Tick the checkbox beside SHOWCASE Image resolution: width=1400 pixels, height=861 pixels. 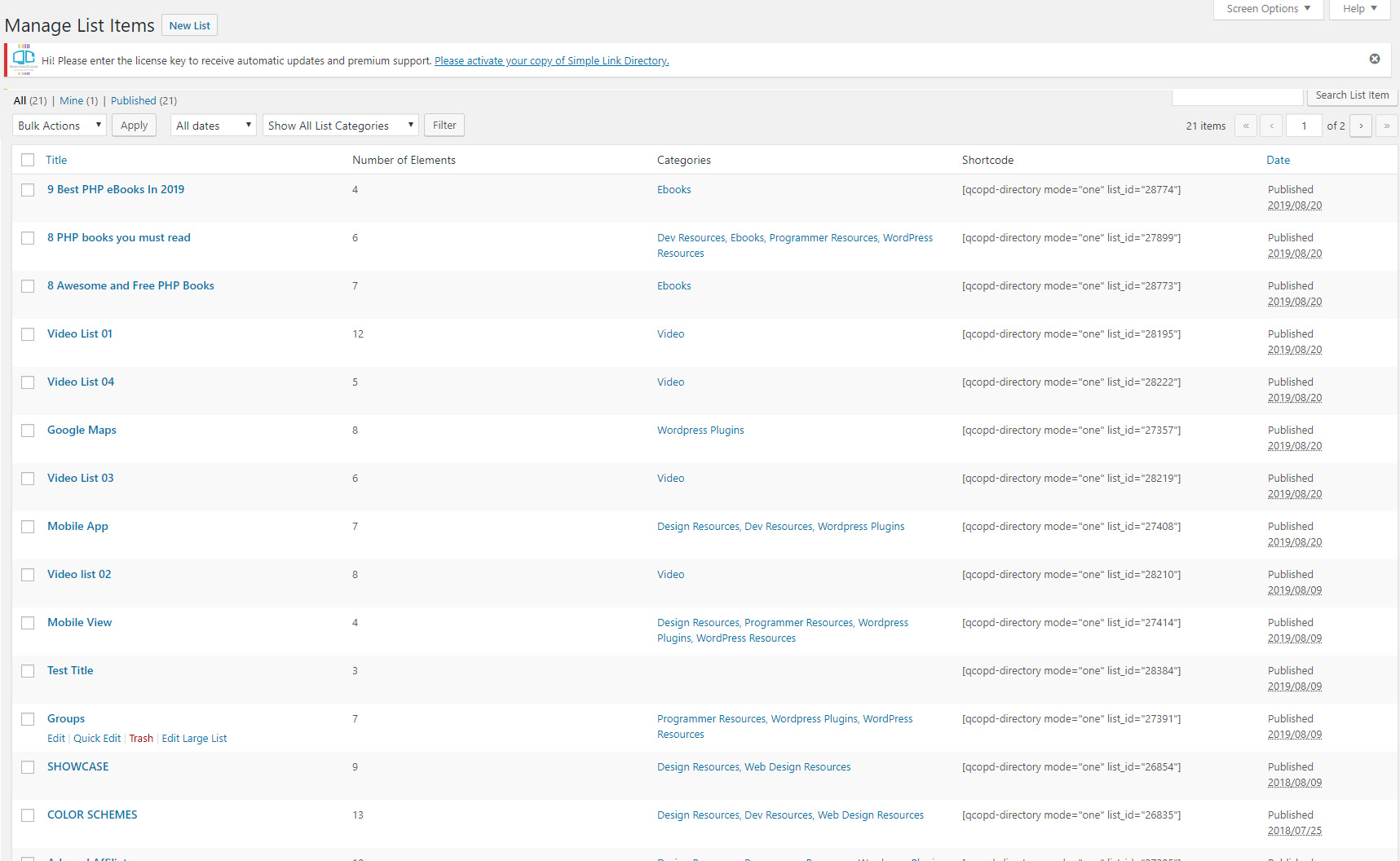point(28,767)
